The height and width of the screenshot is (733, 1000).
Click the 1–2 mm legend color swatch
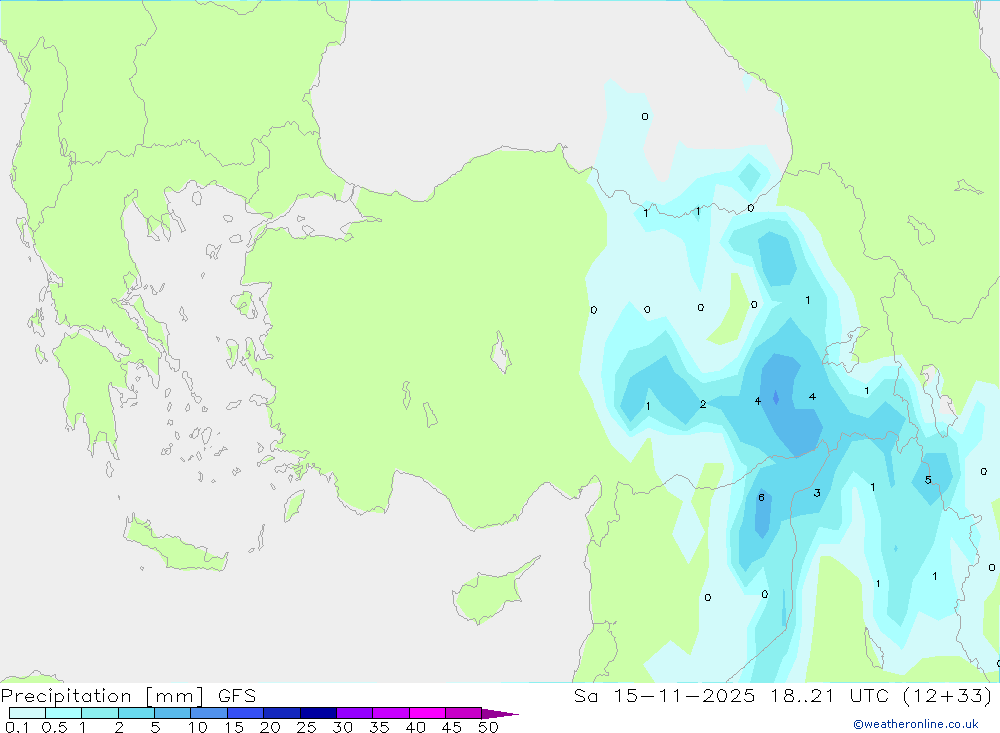[x=99, y=713]
